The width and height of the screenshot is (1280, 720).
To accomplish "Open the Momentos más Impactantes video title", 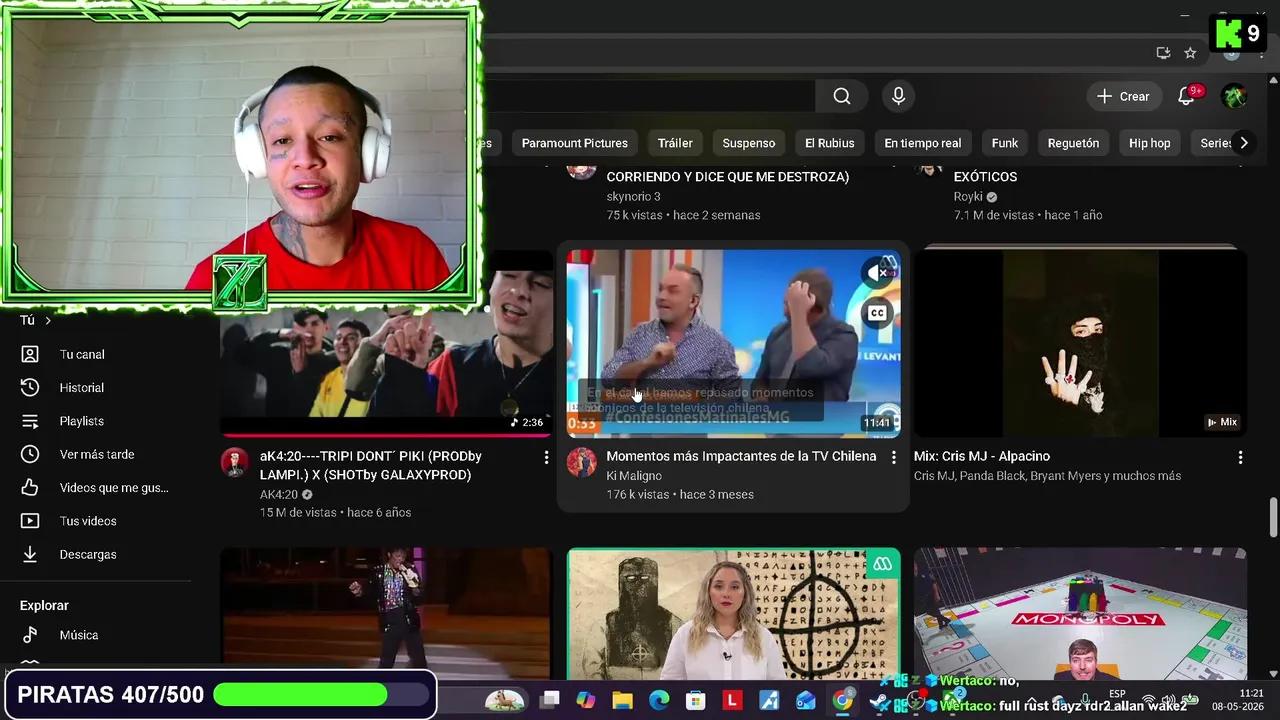I will [x=741, y=456].
